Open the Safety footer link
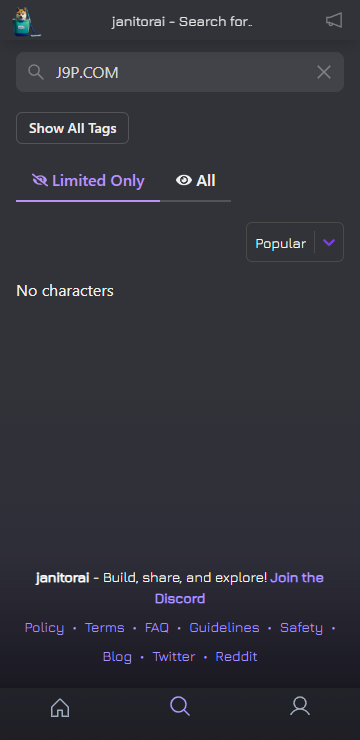The width and height of the screenshot is (360, 740). pos(301,628)
